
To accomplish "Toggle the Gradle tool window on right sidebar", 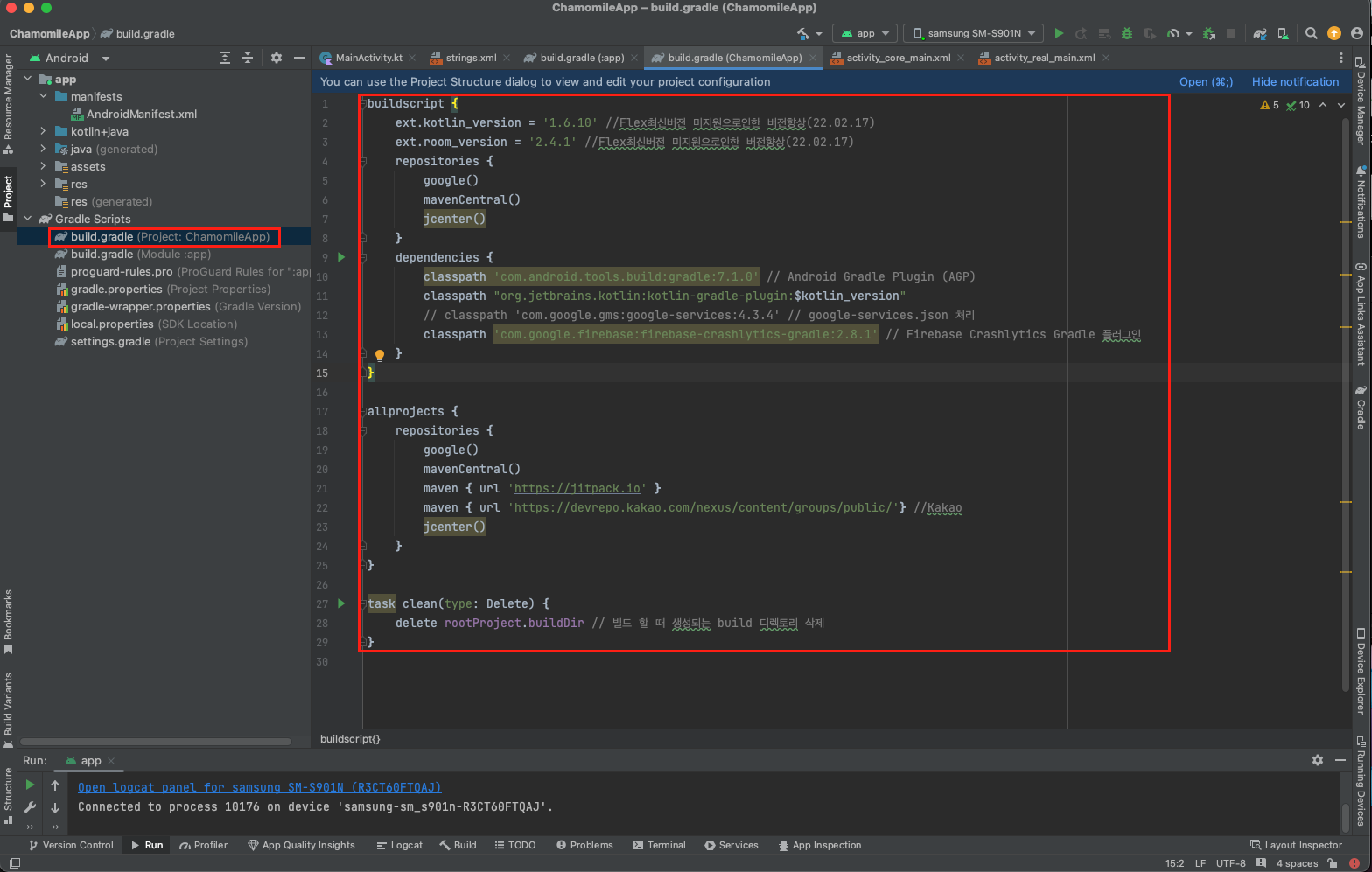I will (x=1361, y=408).
